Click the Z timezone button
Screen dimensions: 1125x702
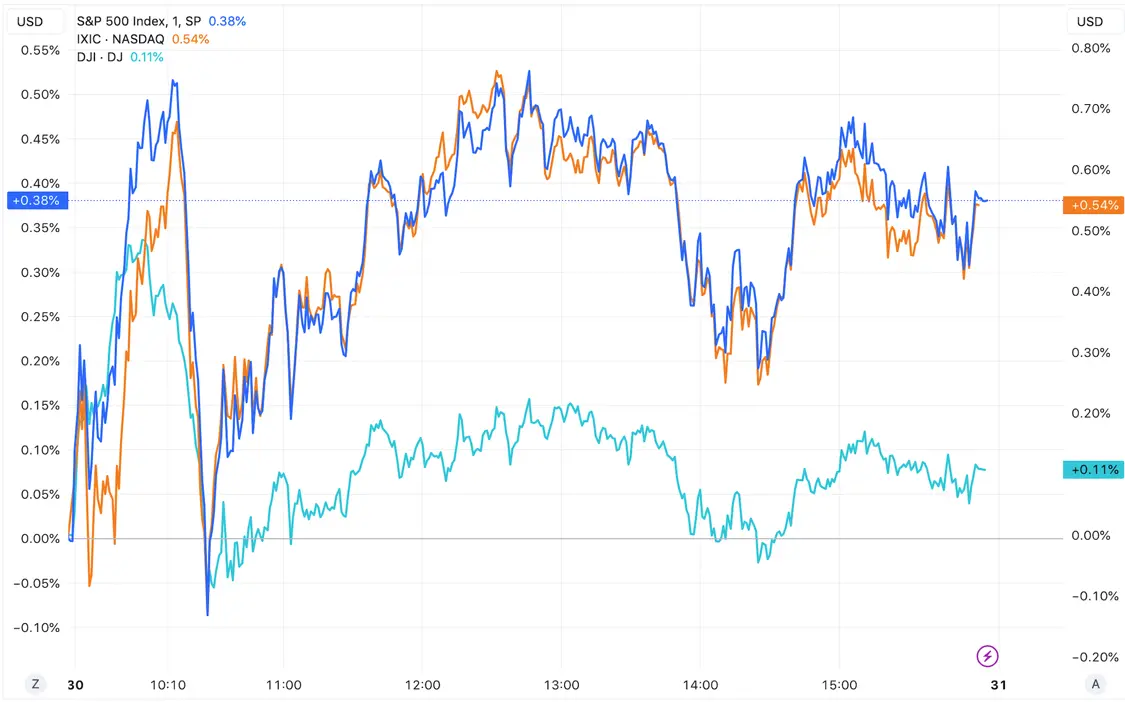36,684
